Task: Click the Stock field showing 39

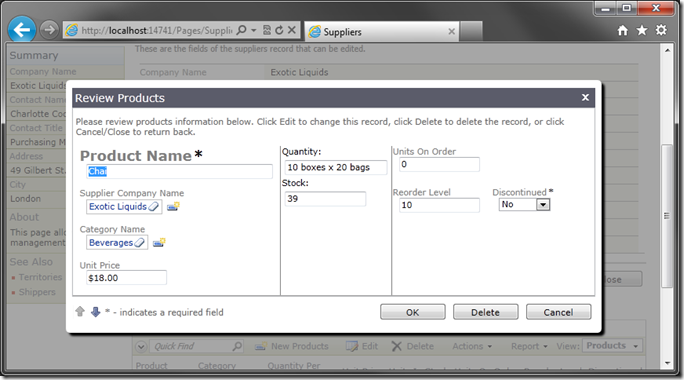Action: 325,199
